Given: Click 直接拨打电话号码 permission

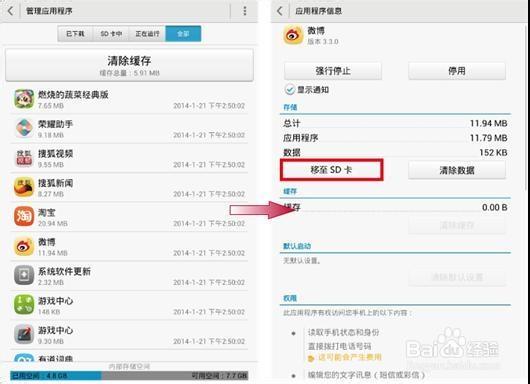Looking at the screenshot, I should 339,346.
